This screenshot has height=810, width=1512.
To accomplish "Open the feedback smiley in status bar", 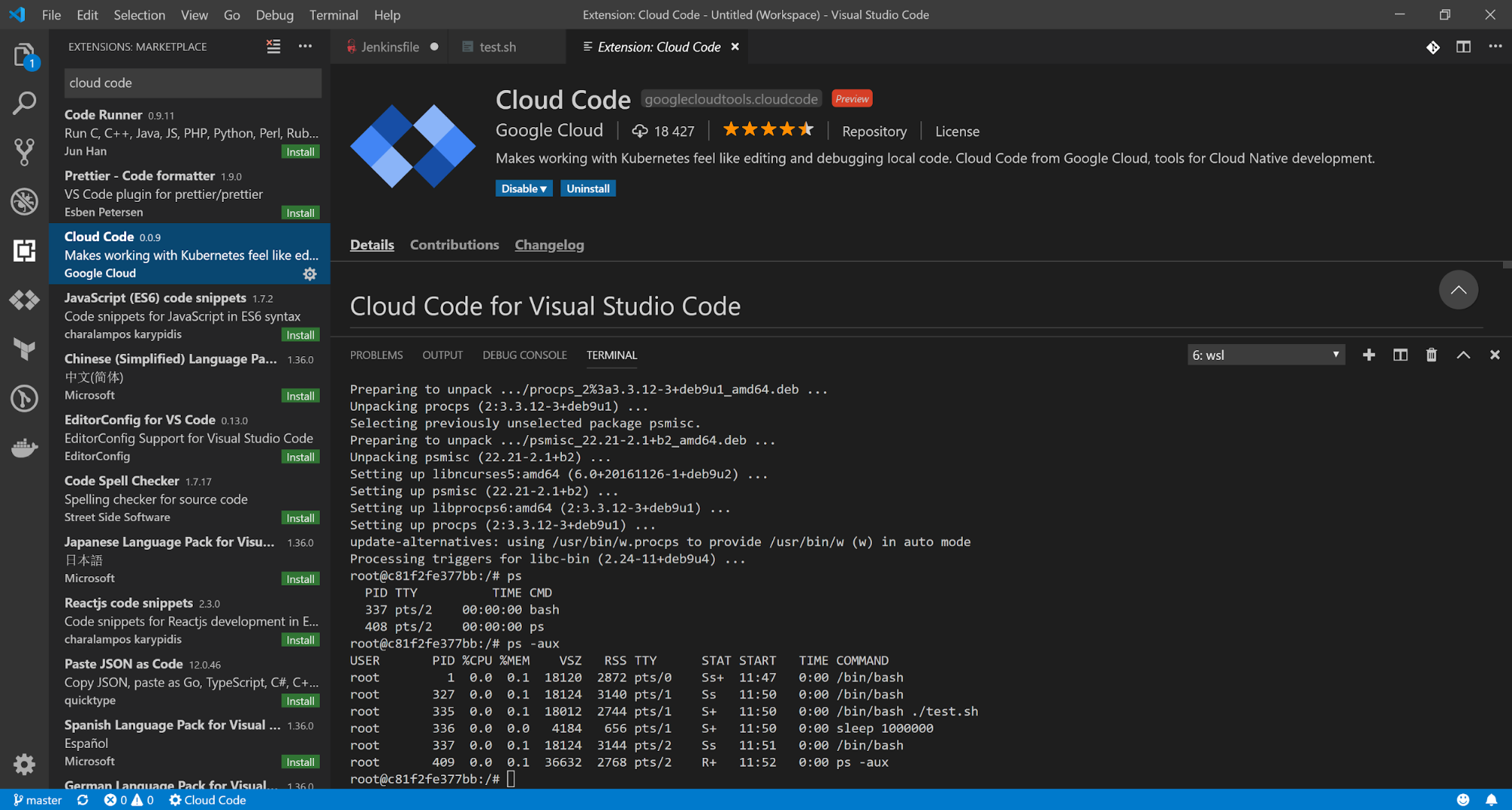I will tap(1463, 799).
